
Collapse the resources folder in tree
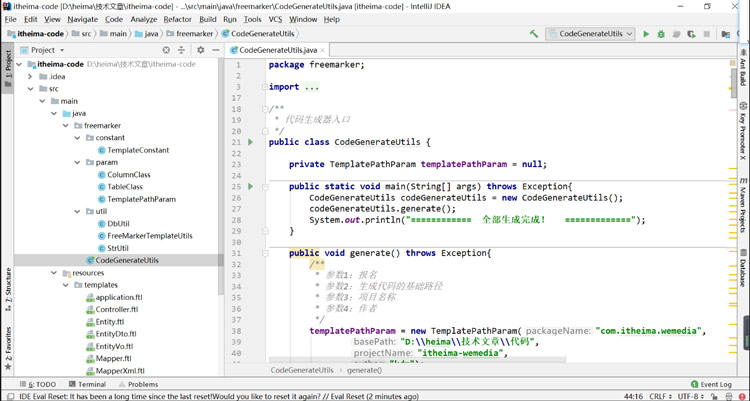click(x=55, y=272)
